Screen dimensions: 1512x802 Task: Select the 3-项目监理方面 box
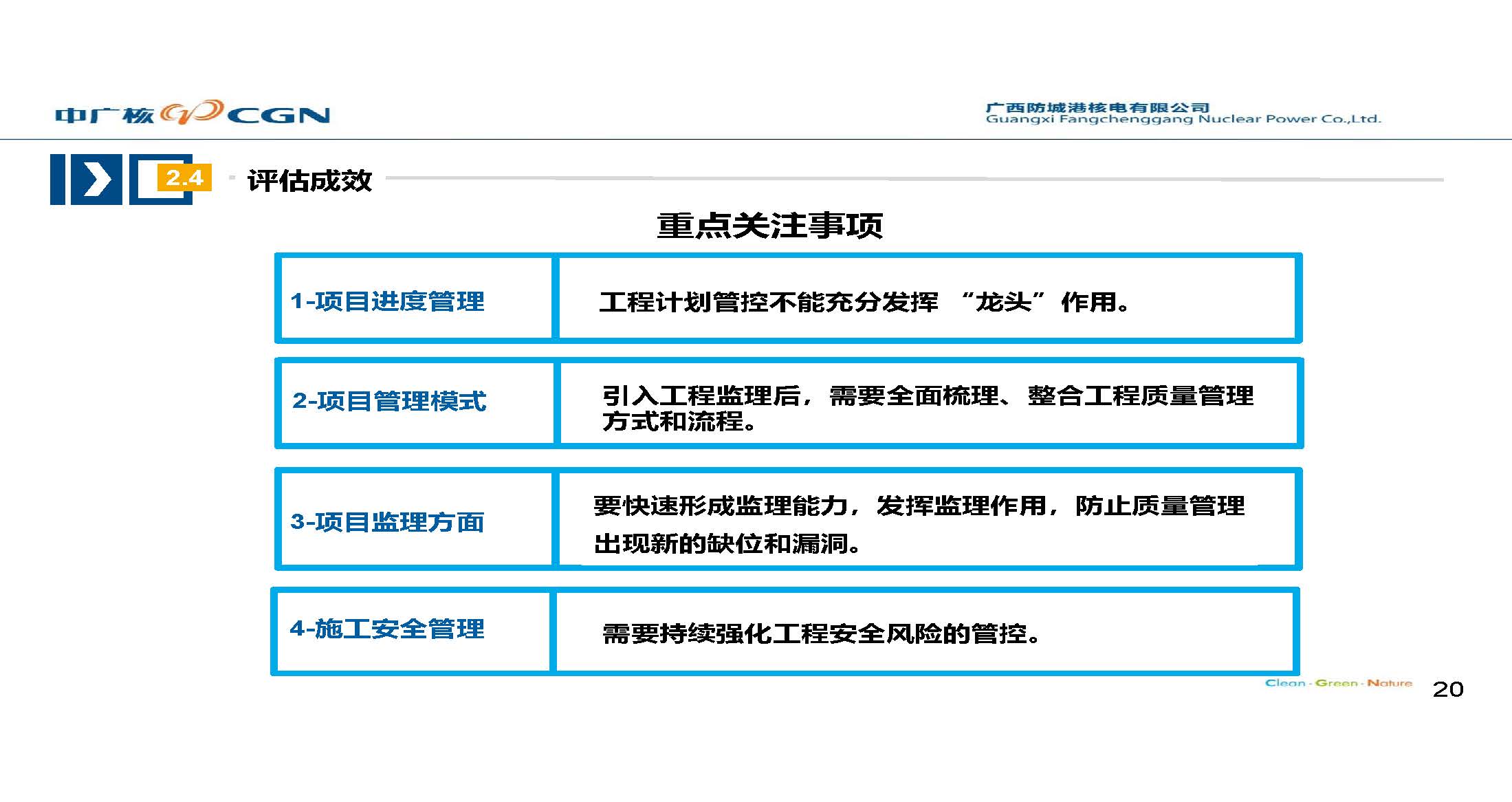point(387,522)
